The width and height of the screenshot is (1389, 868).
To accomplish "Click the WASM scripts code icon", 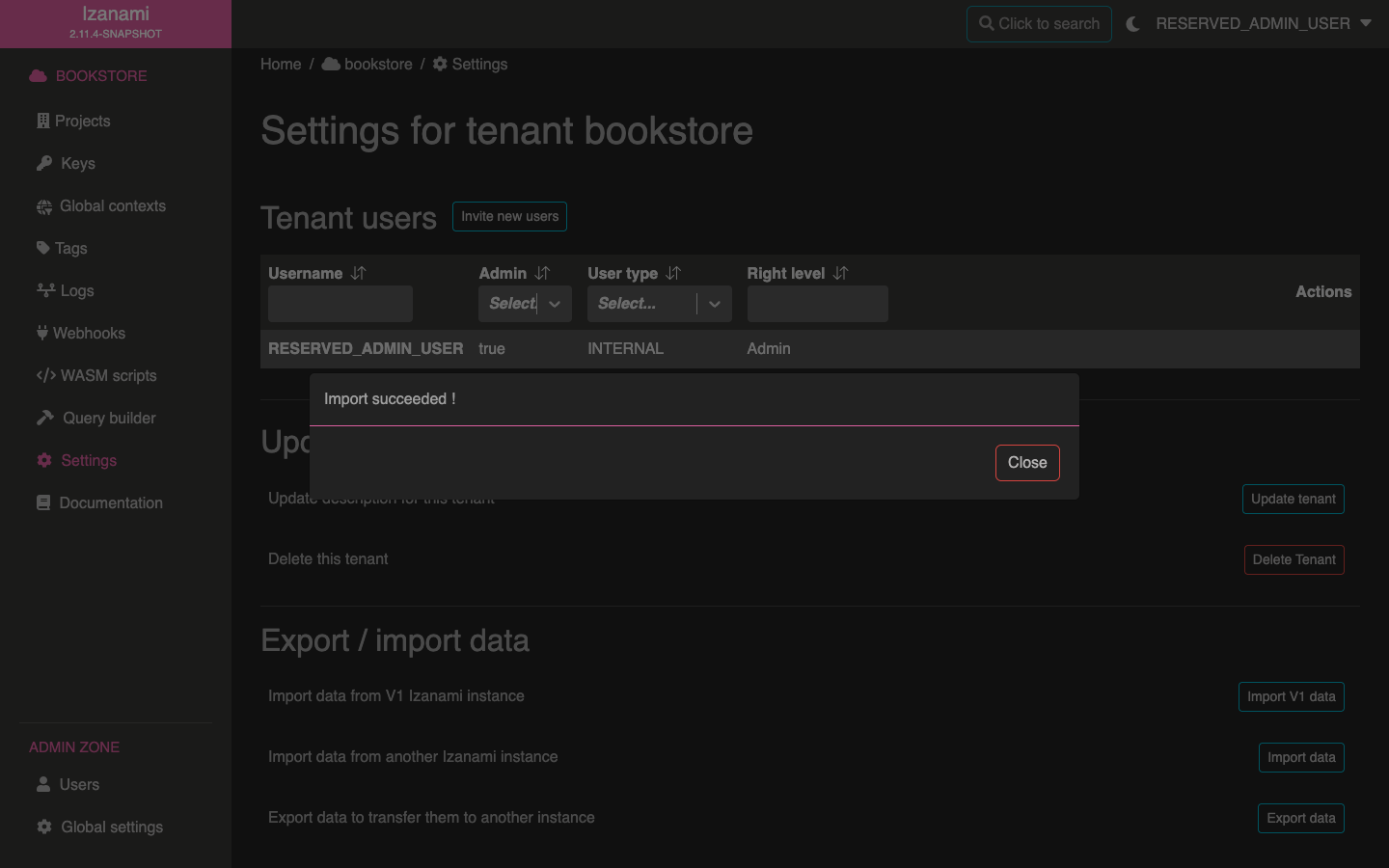I will tap(45, 376).
